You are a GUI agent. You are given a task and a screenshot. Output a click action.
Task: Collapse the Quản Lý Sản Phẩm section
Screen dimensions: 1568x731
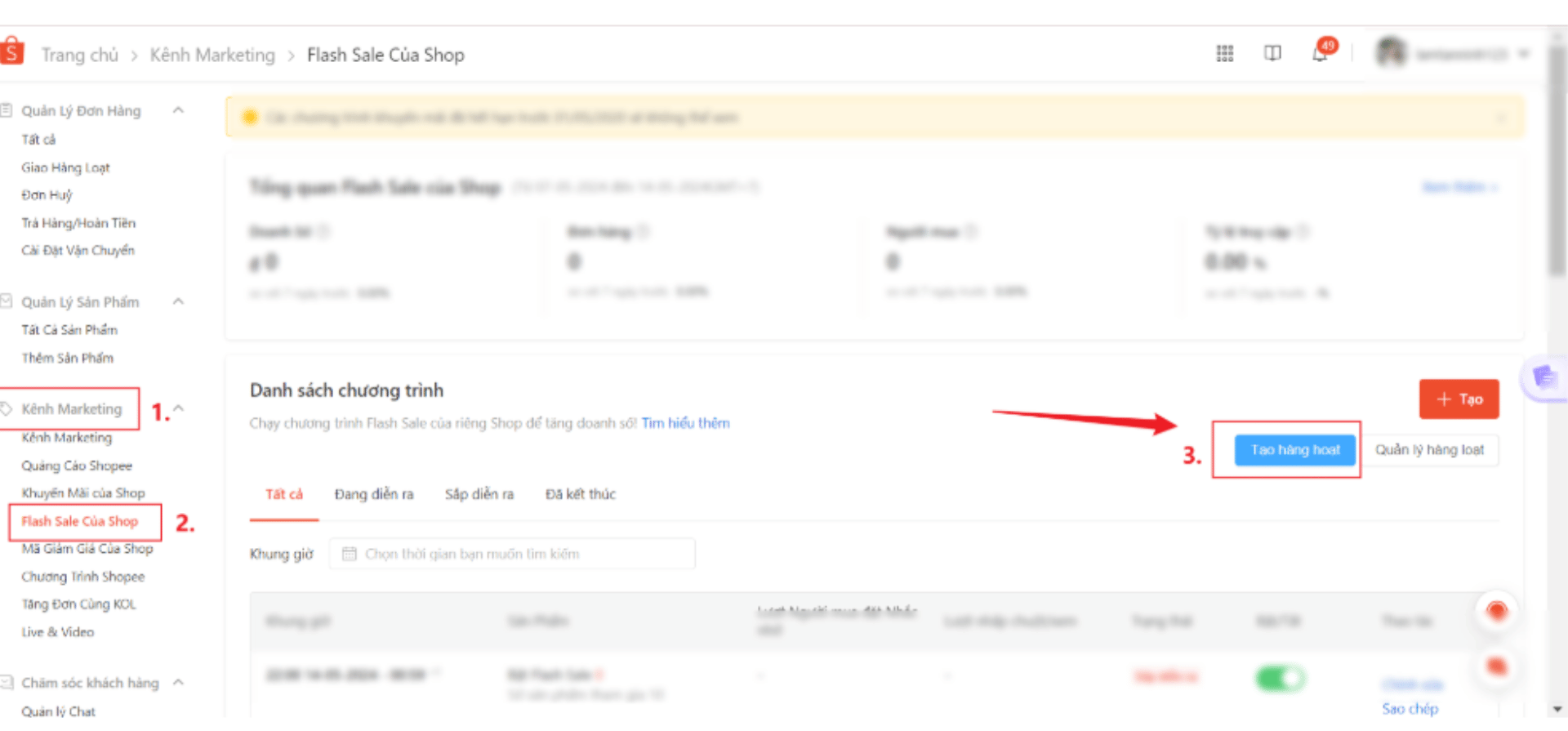(x=178, y=301)
